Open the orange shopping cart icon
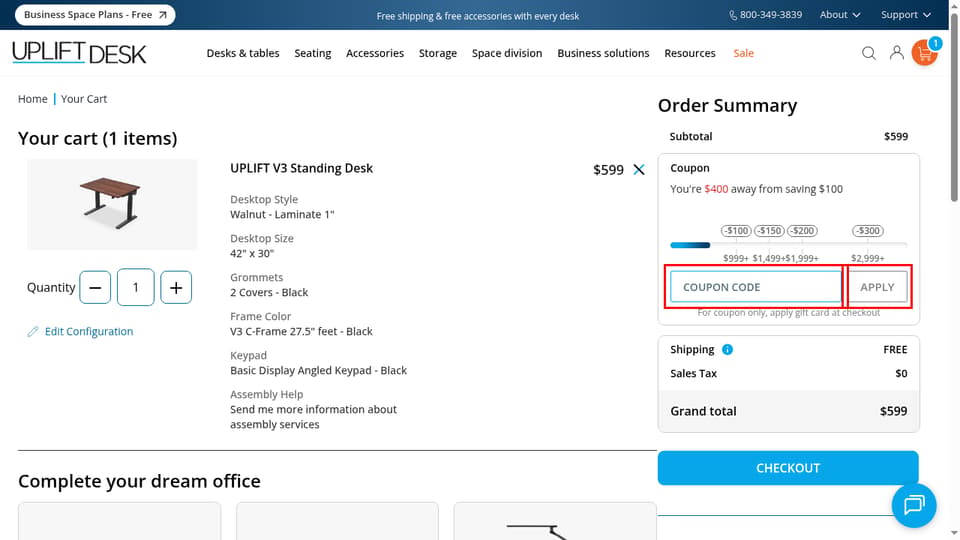This screenshot has height=540, width=960. [x=924, y=53]
